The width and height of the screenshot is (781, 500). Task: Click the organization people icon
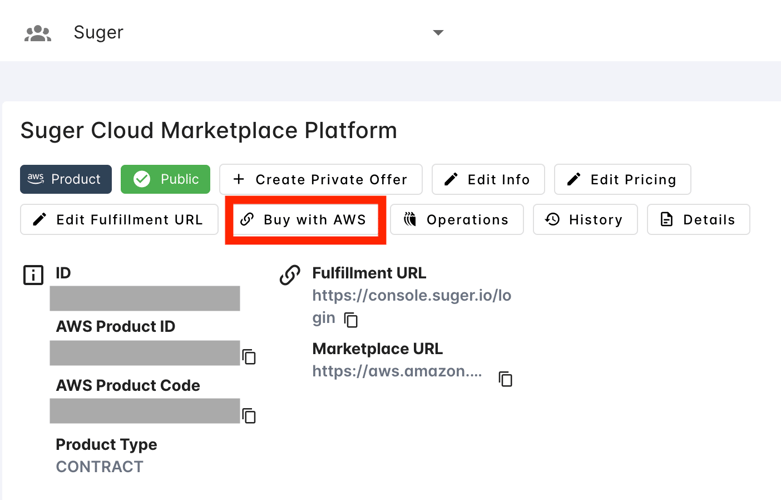click(x=38, y=33)
